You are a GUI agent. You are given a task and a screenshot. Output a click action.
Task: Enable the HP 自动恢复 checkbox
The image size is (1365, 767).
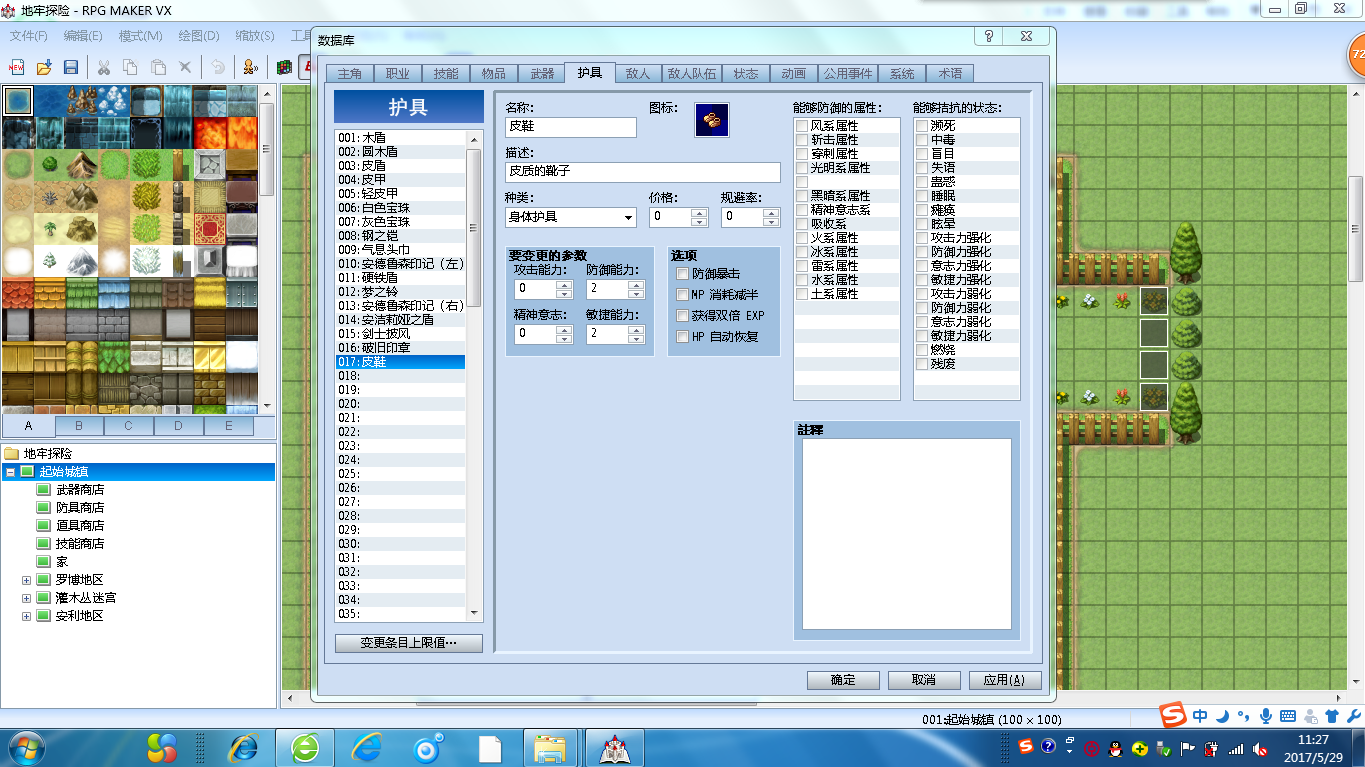(683, 337)
